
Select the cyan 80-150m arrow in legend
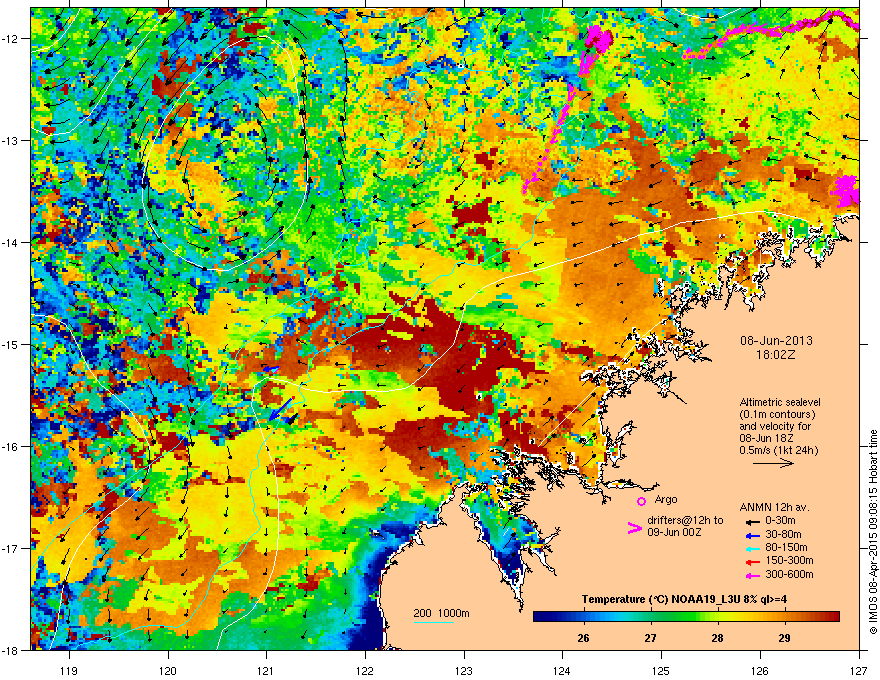tap(751, 548)
